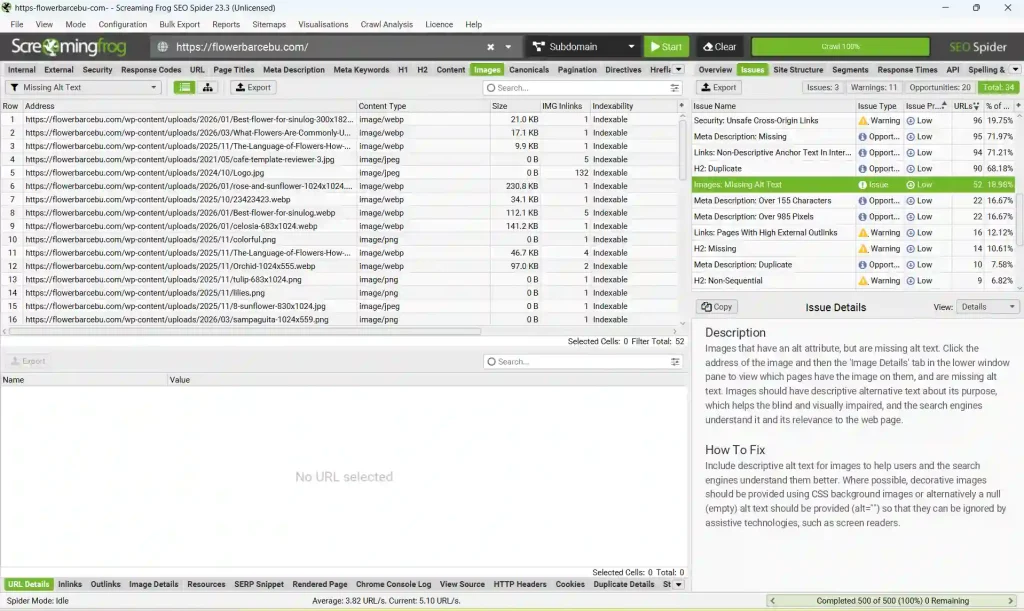The height and width of the screenshot is (611, 1024).
Task: Open the Subdomain crawl scope dropdown
Action: [x=583, y=47]
